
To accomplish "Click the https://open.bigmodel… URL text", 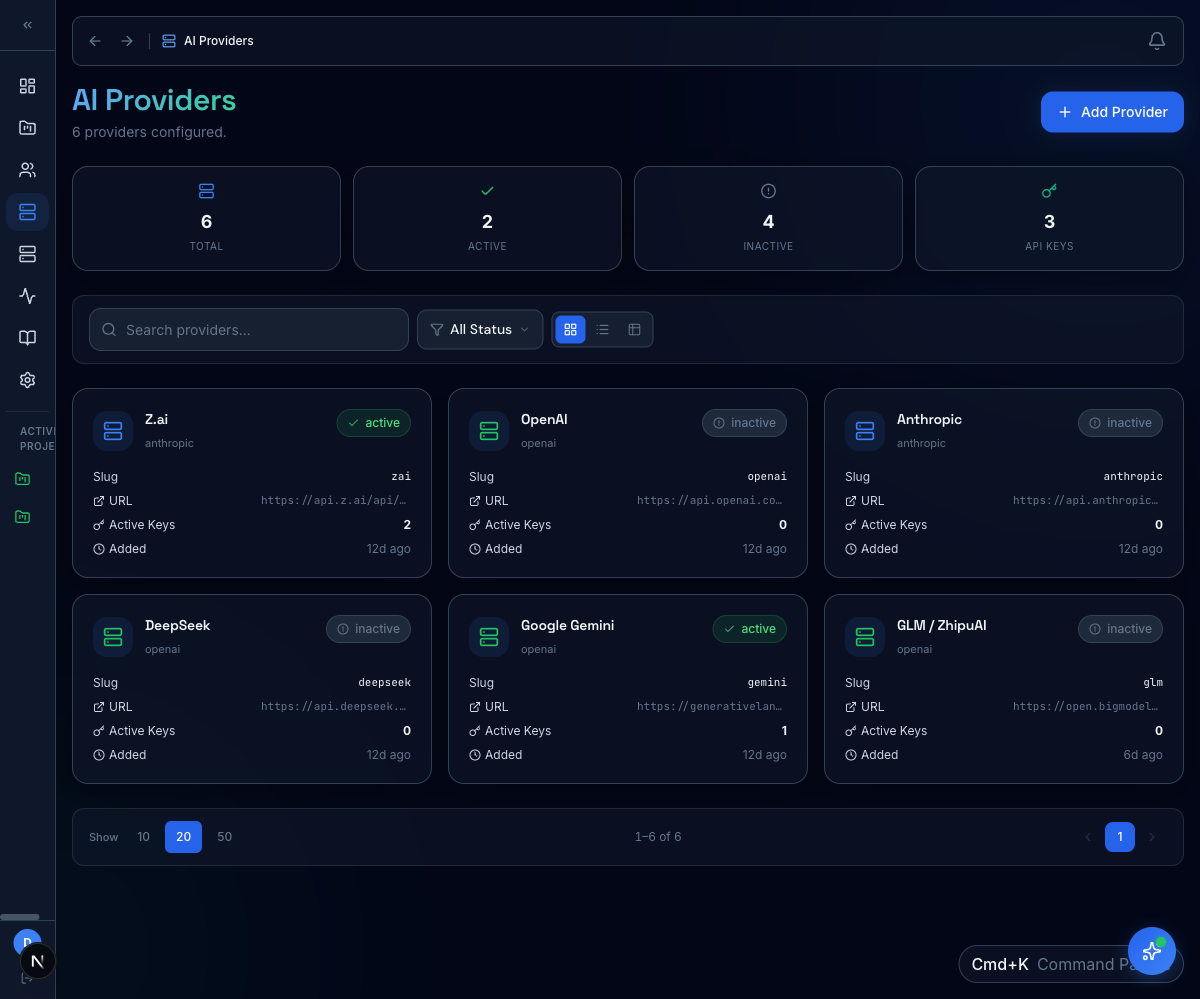I will (x=1088, y=707).
